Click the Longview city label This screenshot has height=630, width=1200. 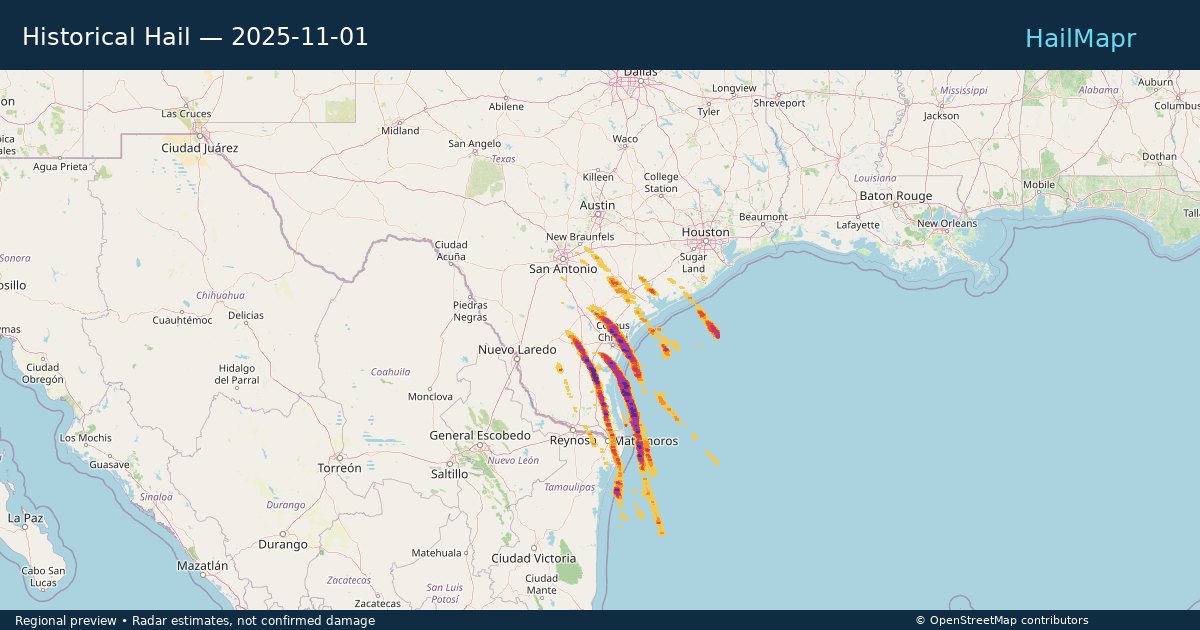pyautogui.click(x=734, y=88)
